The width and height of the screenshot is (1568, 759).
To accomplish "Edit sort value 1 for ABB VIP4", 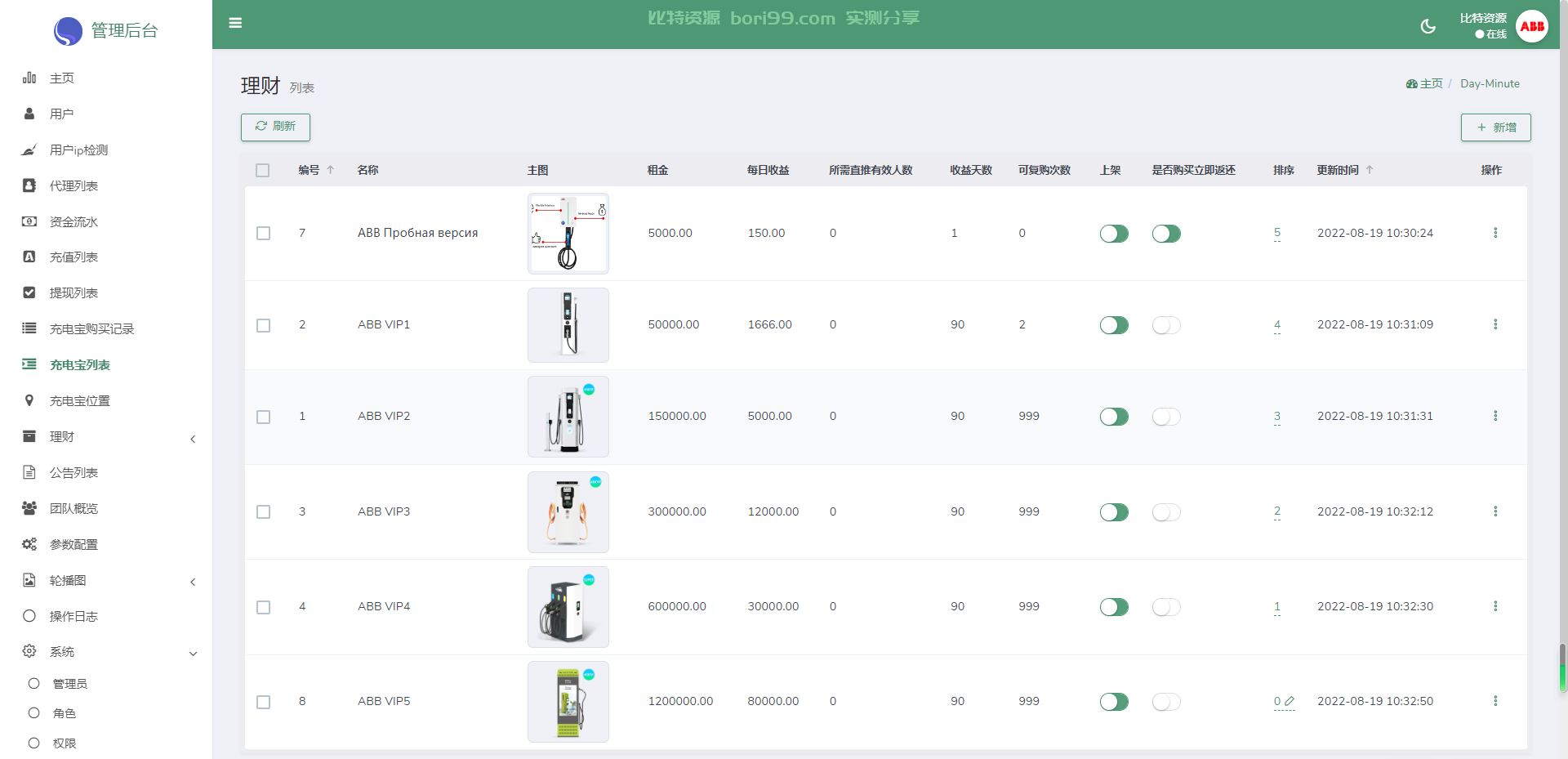I will 1277,607.
